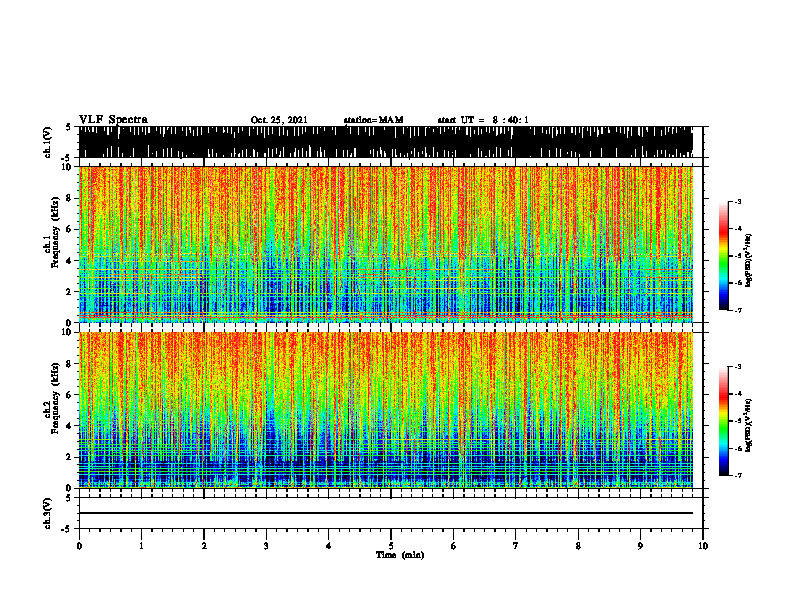Click the flat line in the ch.3(V) panel
The width and height of the screenshot is (792, 612).
(386, 513)
